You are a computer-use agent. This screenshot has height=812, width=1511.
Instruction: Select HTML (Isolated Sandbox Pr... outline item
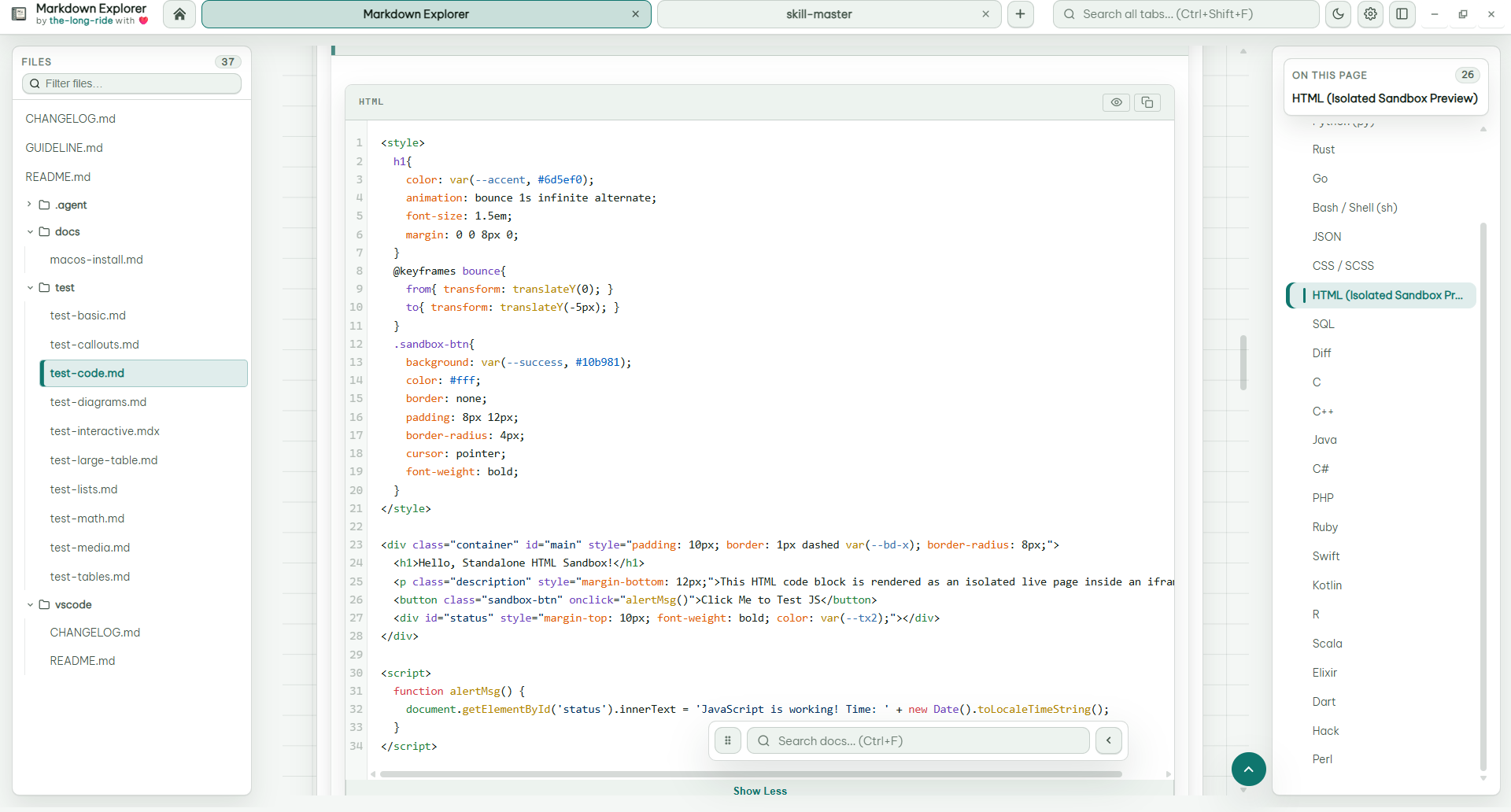click(x=1382, y=295)
